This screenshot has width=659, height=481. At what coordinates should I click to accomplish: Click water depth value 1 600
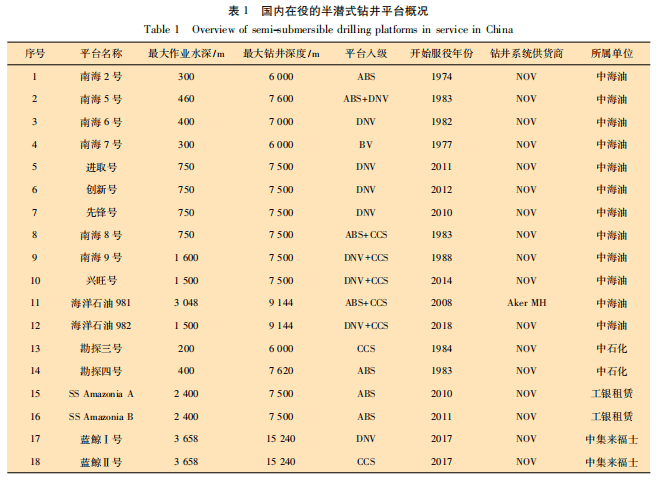pyautogui.click(x=186, y=257)
